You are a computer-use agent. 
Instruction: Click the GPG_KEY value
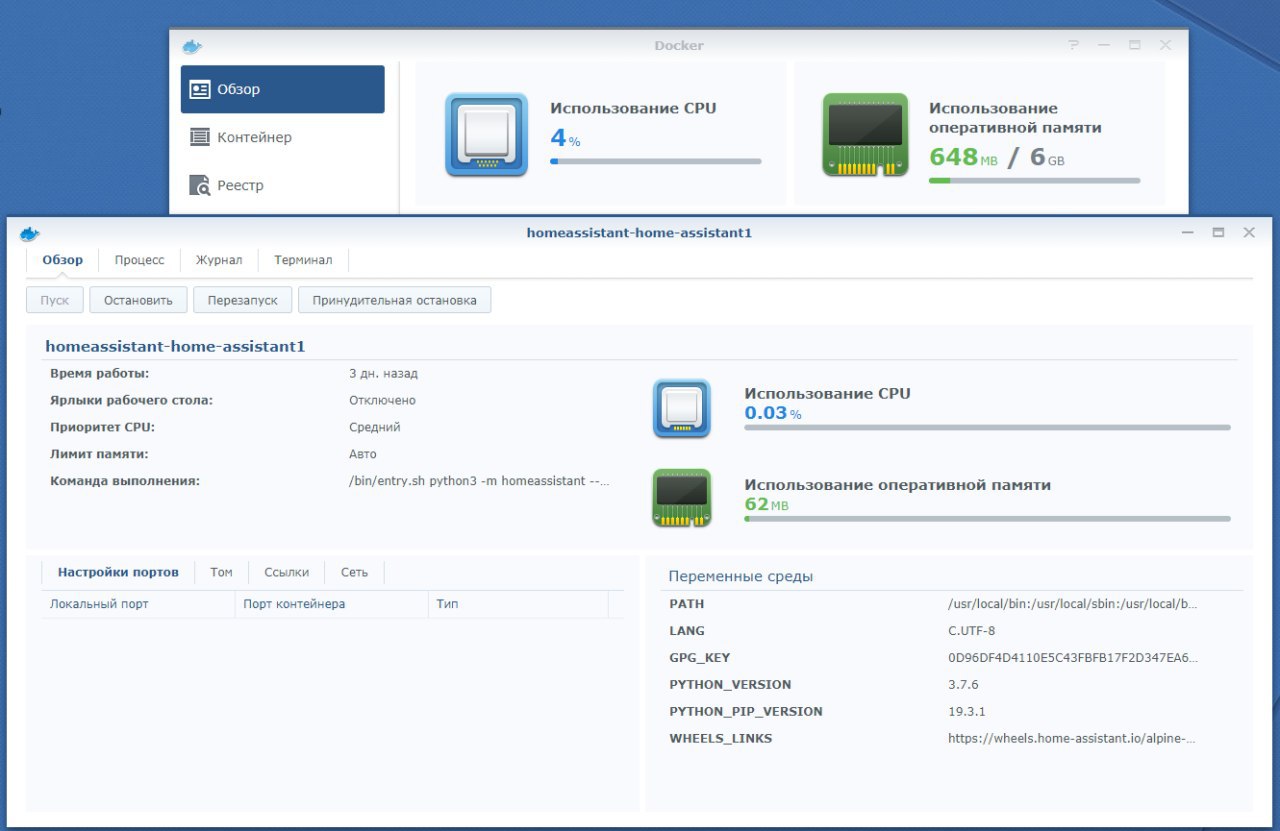(1072, 658)
